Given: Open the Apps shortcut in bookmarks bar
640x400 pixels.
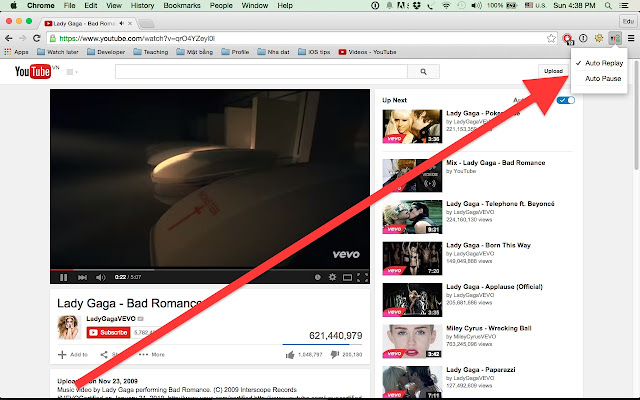Looking at the screenshot, I should point(16,52).
